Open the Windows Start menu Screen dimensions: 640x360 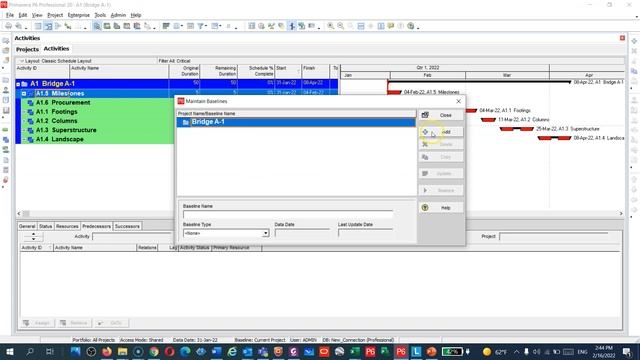[10, 351]
